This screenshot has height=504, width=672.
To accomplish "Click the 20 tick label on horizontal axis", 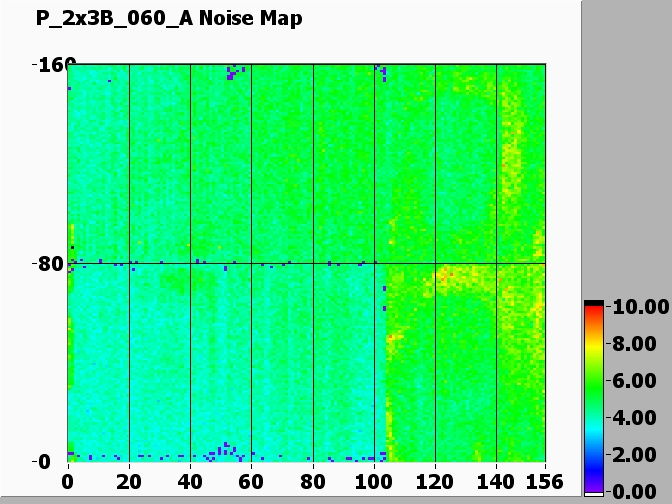I will (129, 481).
